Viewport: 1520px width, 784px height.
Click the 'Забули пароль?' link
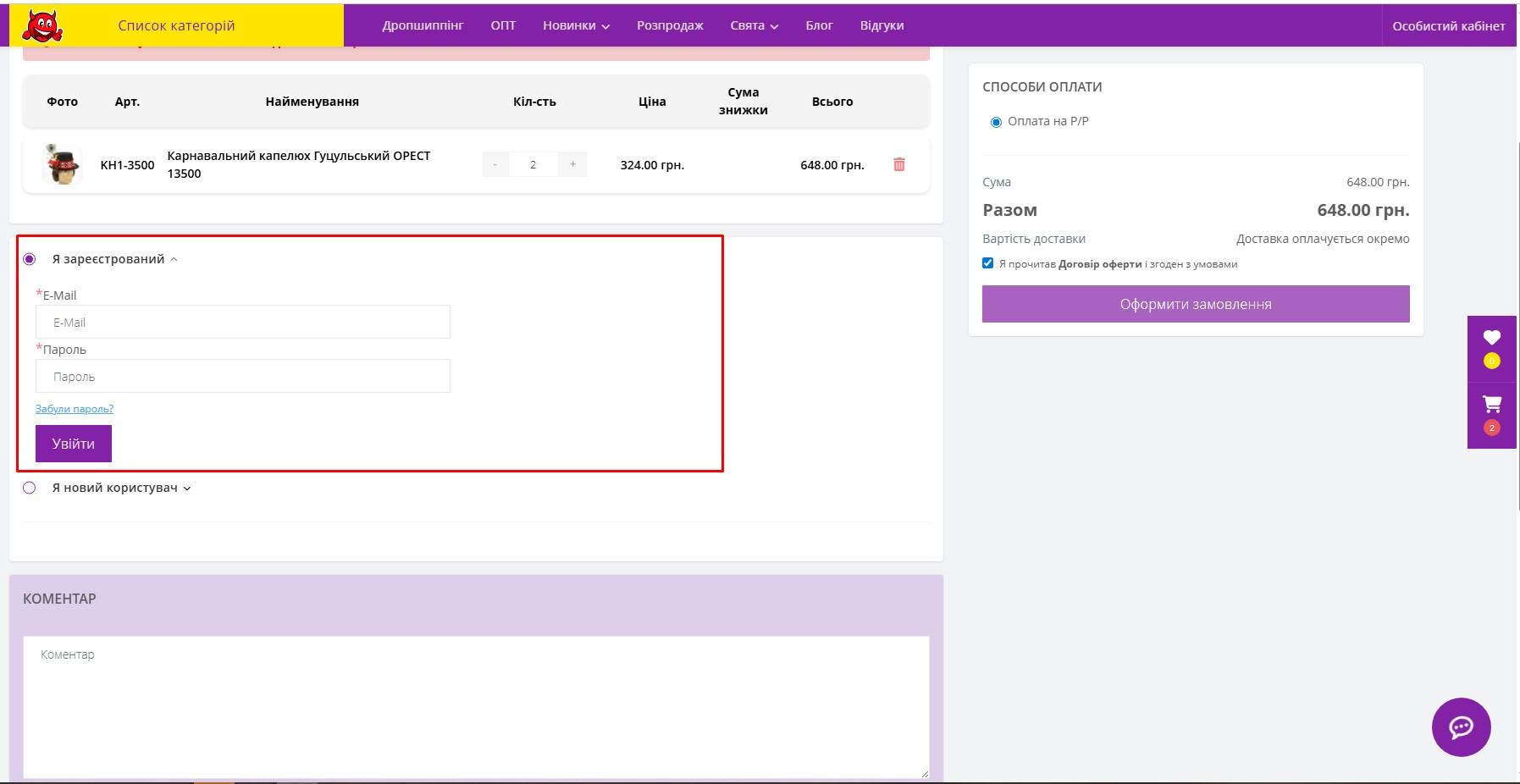(75, 409)
